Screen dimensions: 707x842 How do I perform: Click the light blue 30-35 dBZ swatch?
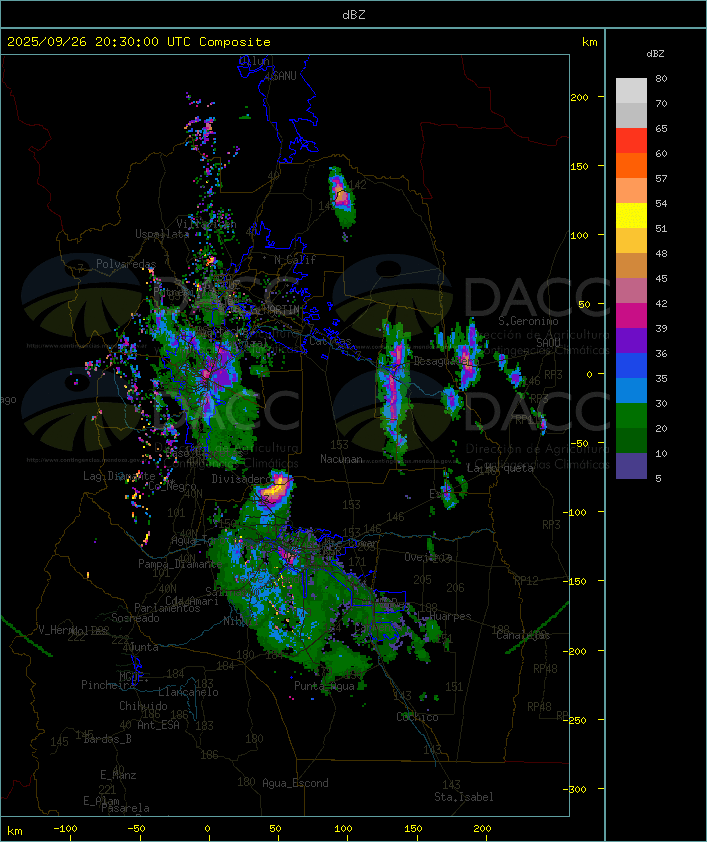click(631, 390)
